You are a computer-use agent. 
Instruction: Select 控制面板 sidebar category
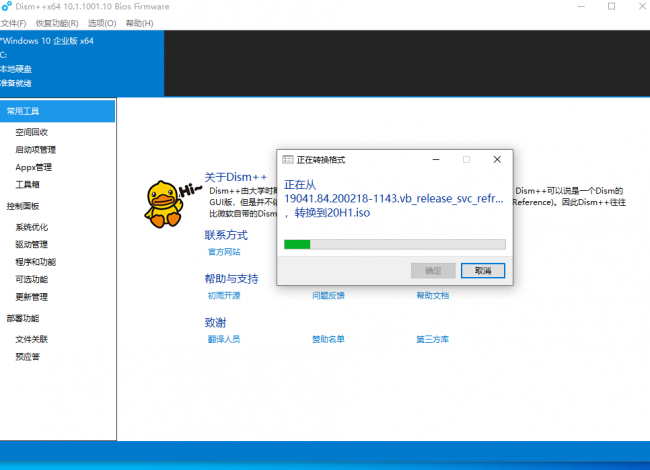tap(23, 206)
